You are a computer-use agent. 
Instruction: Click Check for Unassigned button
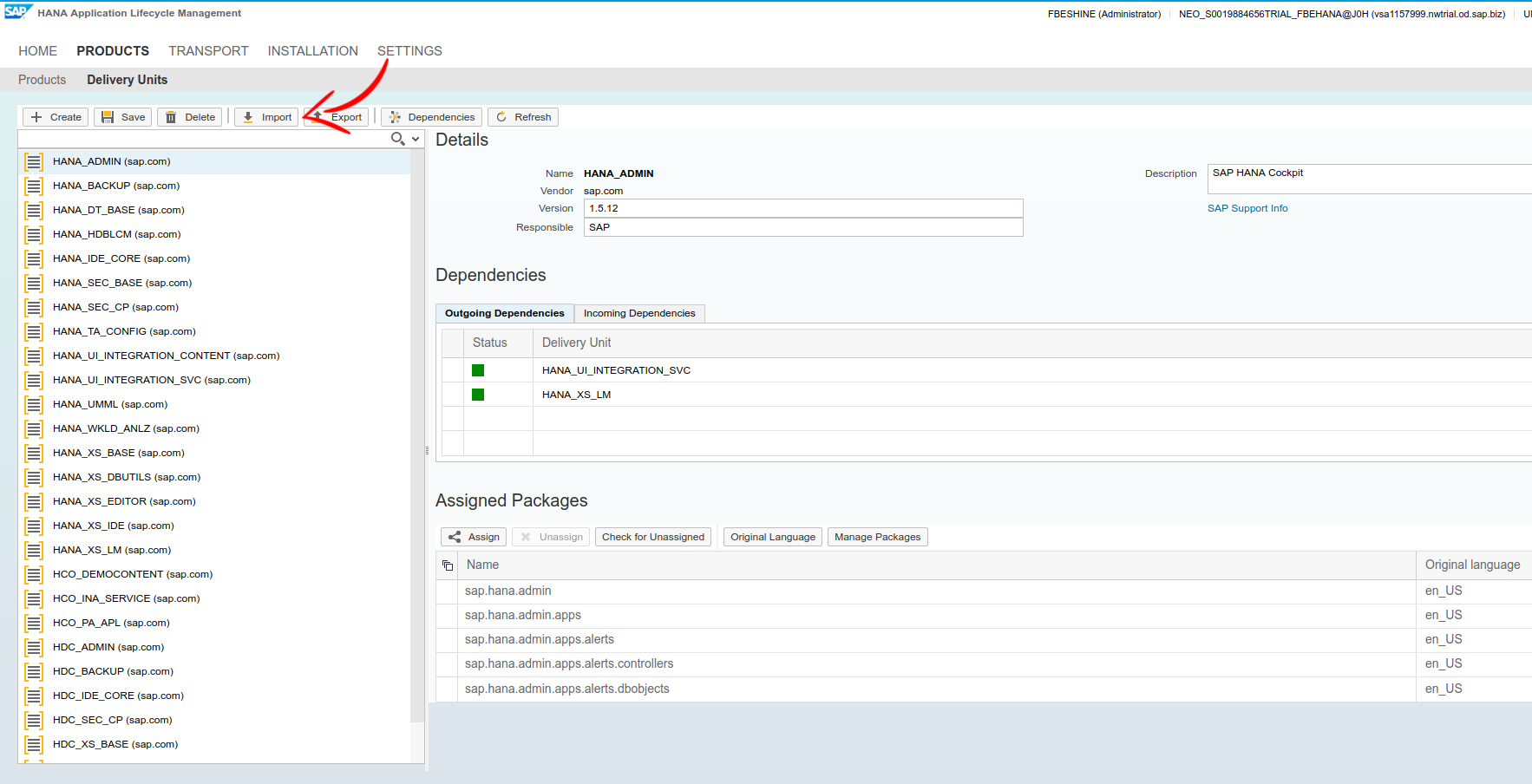point(653,537)
